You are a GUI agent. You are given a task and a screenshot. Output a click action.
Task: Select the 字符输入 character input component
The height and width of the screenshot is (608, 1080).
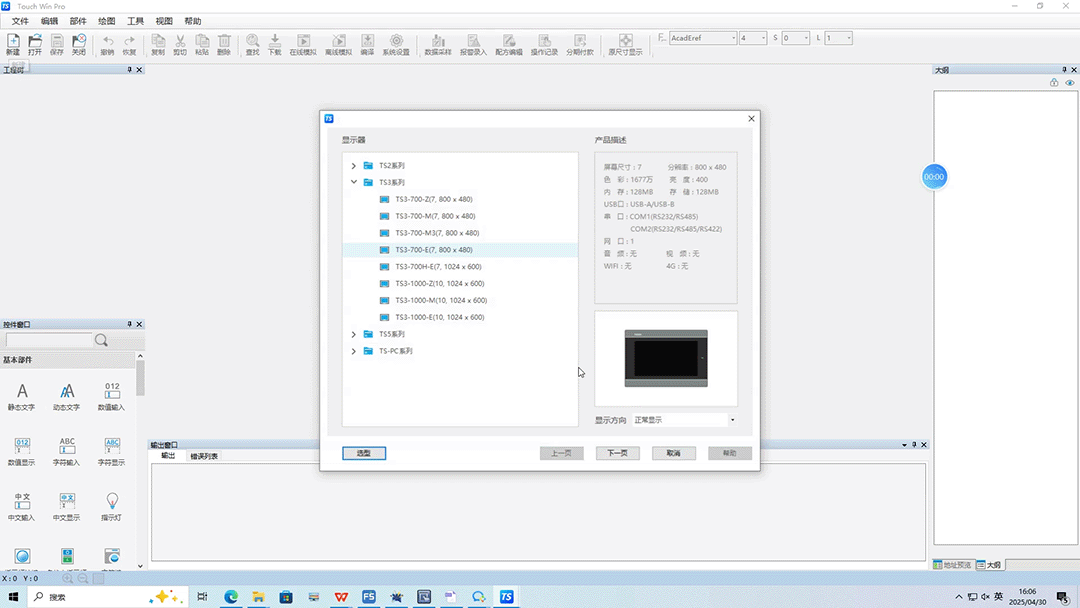67,452
